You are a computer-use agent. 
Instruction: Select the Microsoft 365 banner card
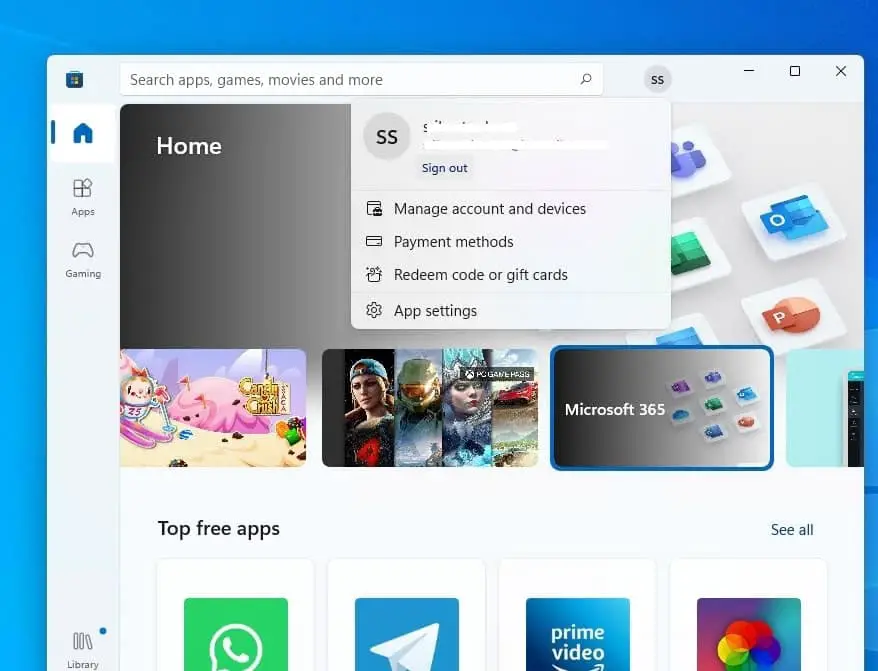pos(662,408)
